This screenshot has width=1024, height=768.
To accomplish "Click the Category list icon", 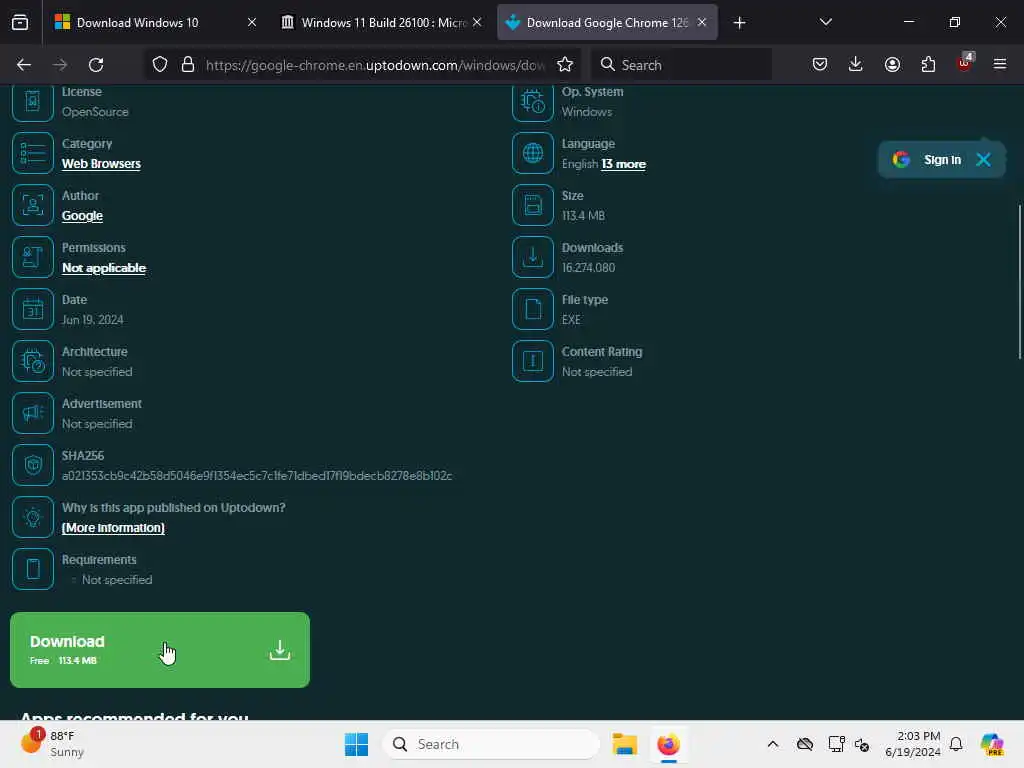I will click(x=33, y=153).
